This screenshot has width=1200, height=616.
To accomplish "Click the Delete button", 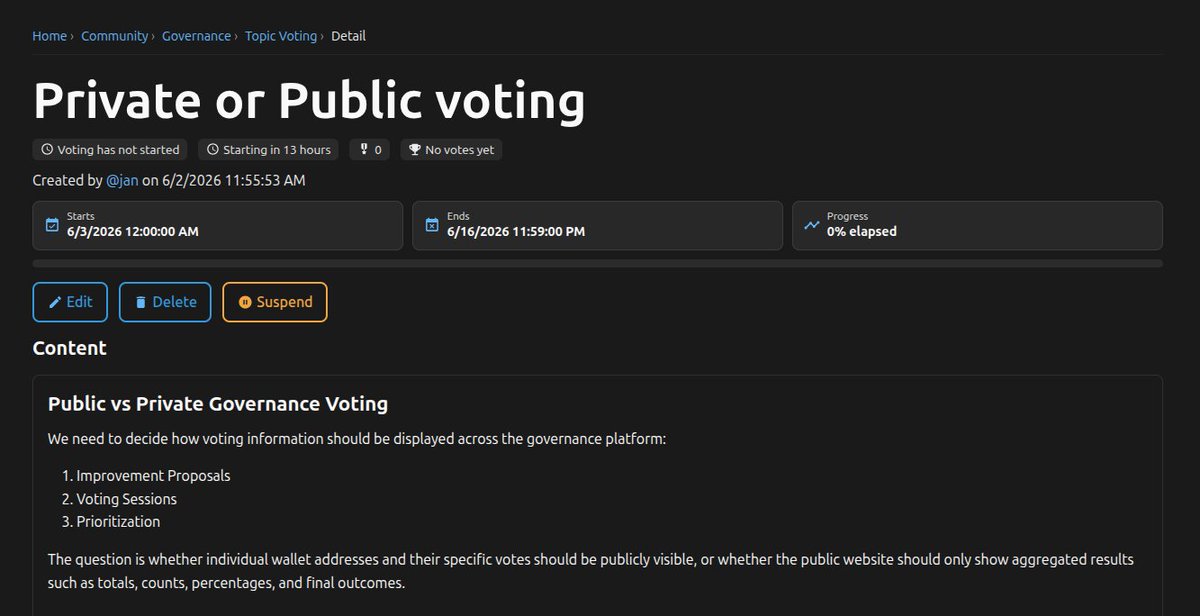I will [165, 302].
